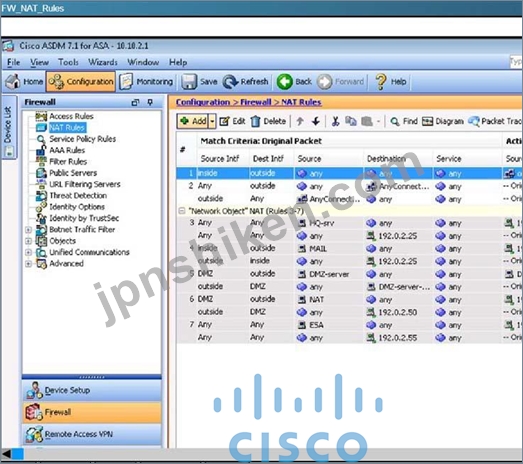Open the View menu
This screenshot has height=464, width=523.
click(39, 62)
